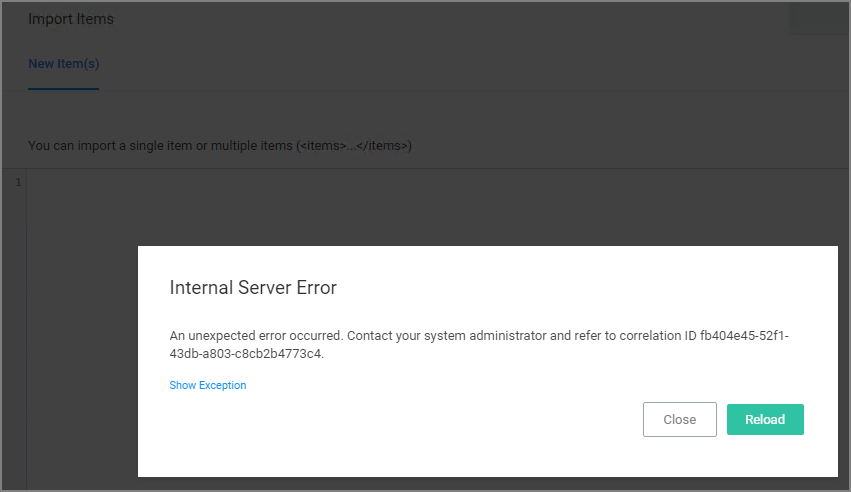
Task: Click the Import Items page title
Action: [71, 19]
